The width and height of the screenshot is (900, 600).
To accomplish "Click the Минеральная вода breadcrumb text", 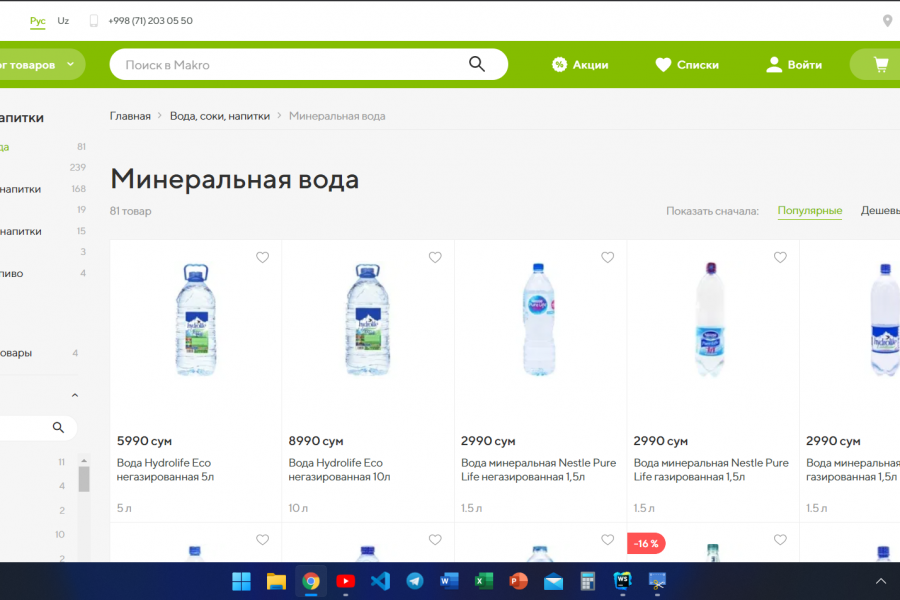I will (x=337, y=116).
